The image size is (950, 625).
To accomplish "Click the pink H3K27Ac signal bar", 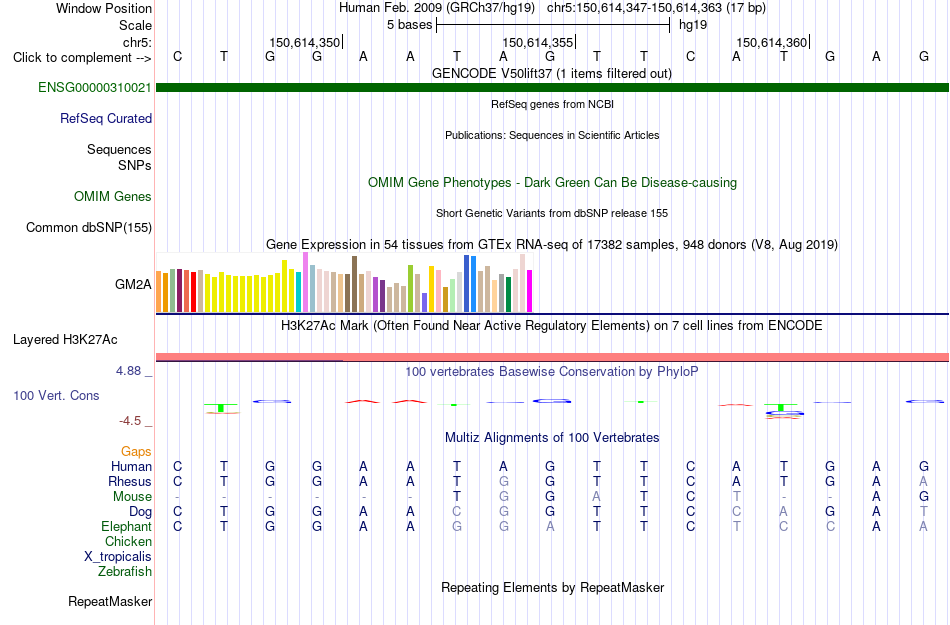I will click(x=553, y=357).
